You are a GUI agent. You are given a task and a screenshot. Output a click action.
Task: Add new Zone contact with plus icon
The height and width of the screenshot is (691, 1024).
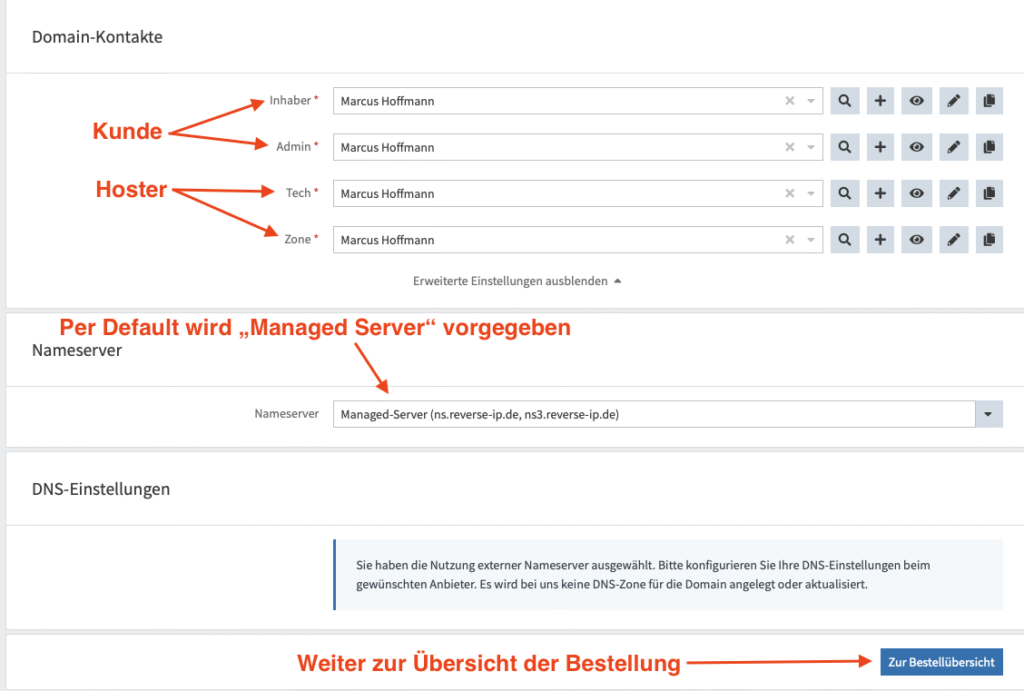(880, 240)
